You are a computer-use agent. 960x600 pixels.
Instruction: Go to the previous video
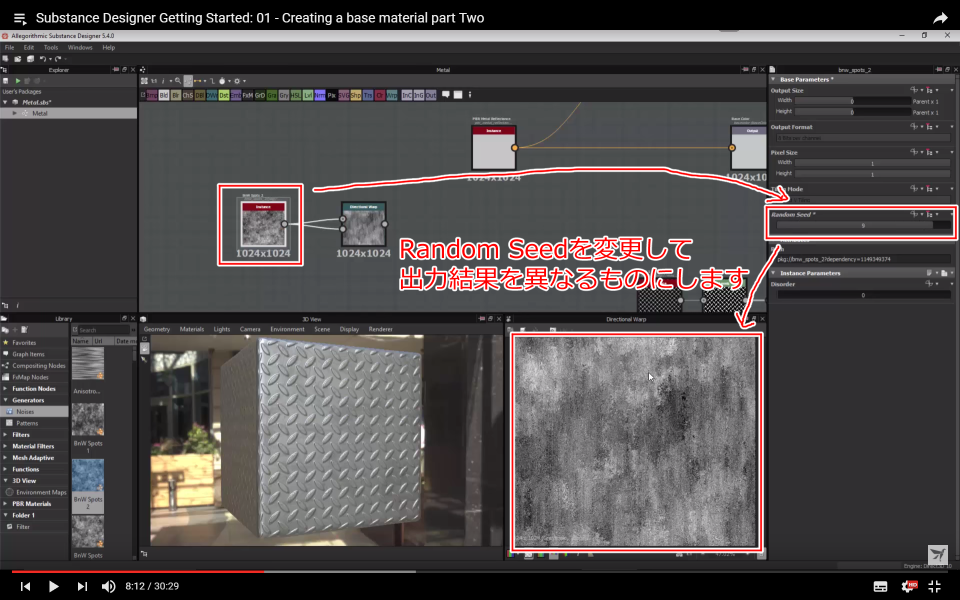click(25, 587)
